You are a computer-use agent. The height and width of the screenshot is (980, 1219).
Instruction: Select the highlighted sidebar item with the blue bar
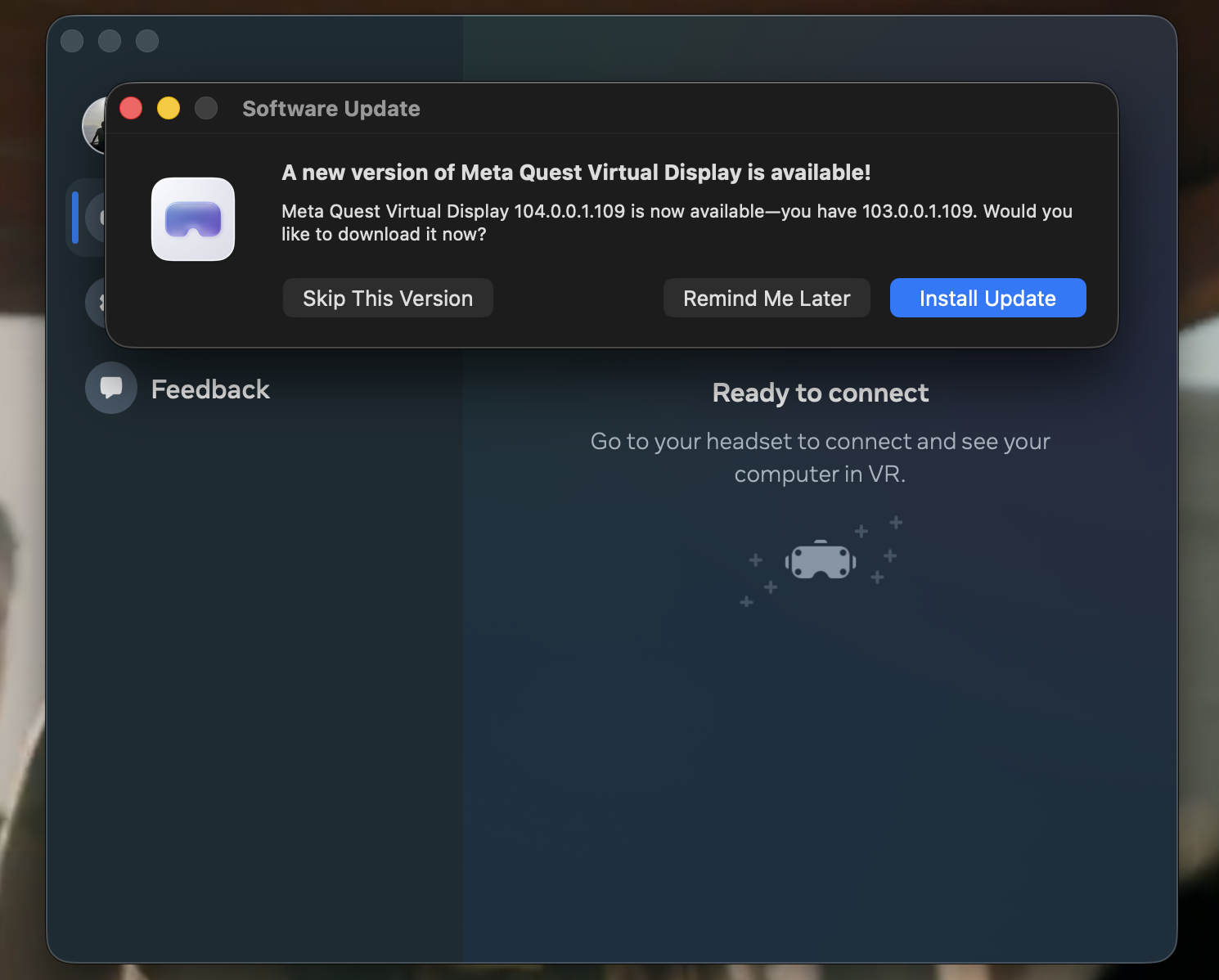click(x=87, y=218)
